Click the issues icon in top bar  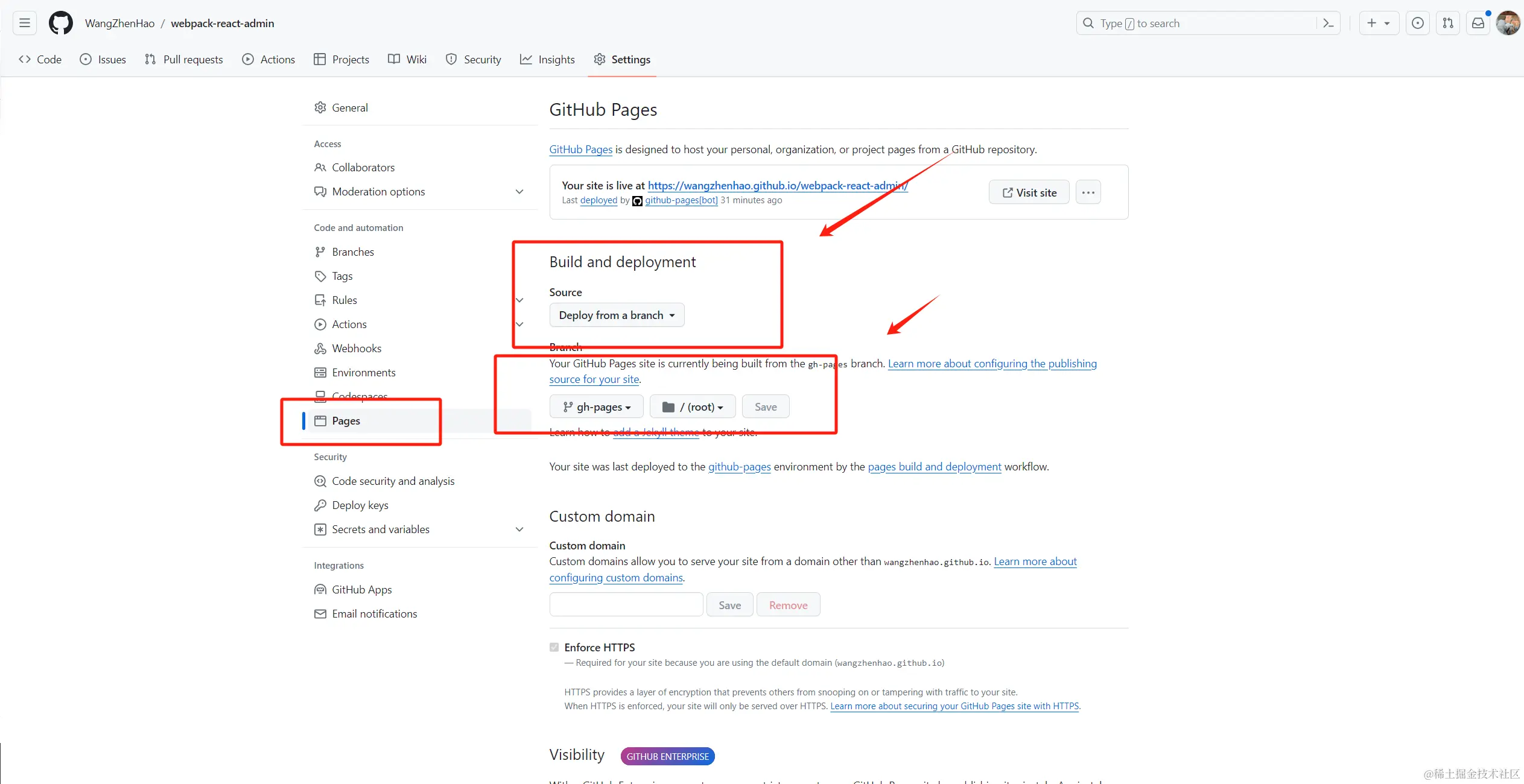coord(1418,23)
